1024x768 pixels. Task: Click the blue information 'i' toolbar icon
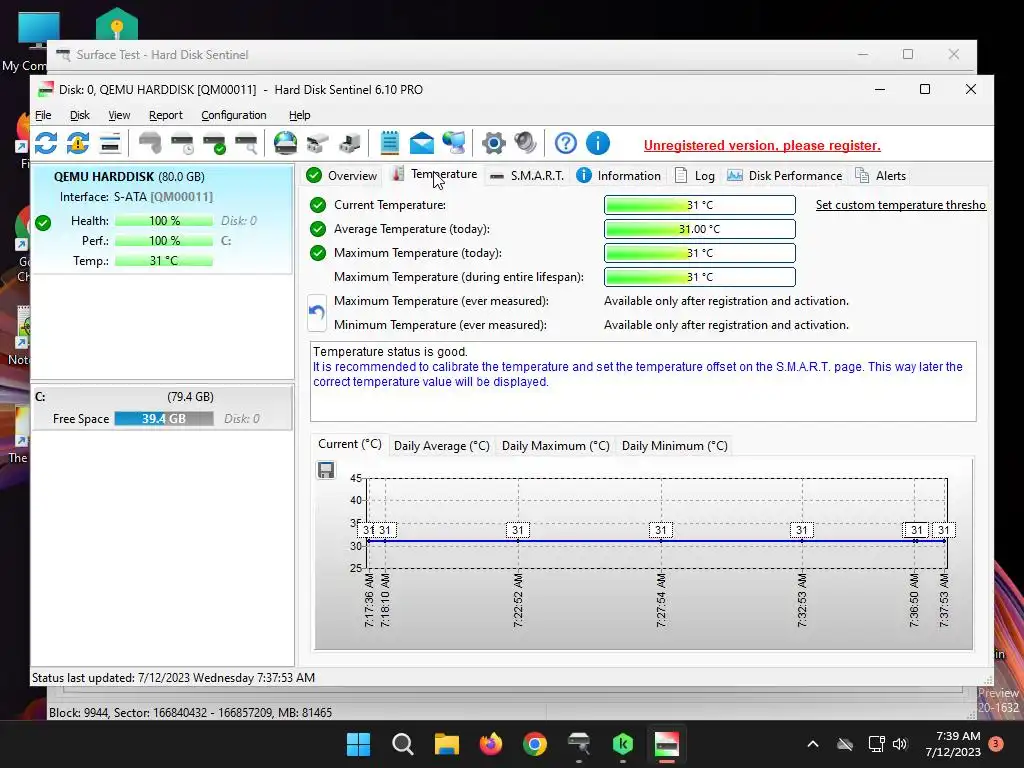pos(598,143)
